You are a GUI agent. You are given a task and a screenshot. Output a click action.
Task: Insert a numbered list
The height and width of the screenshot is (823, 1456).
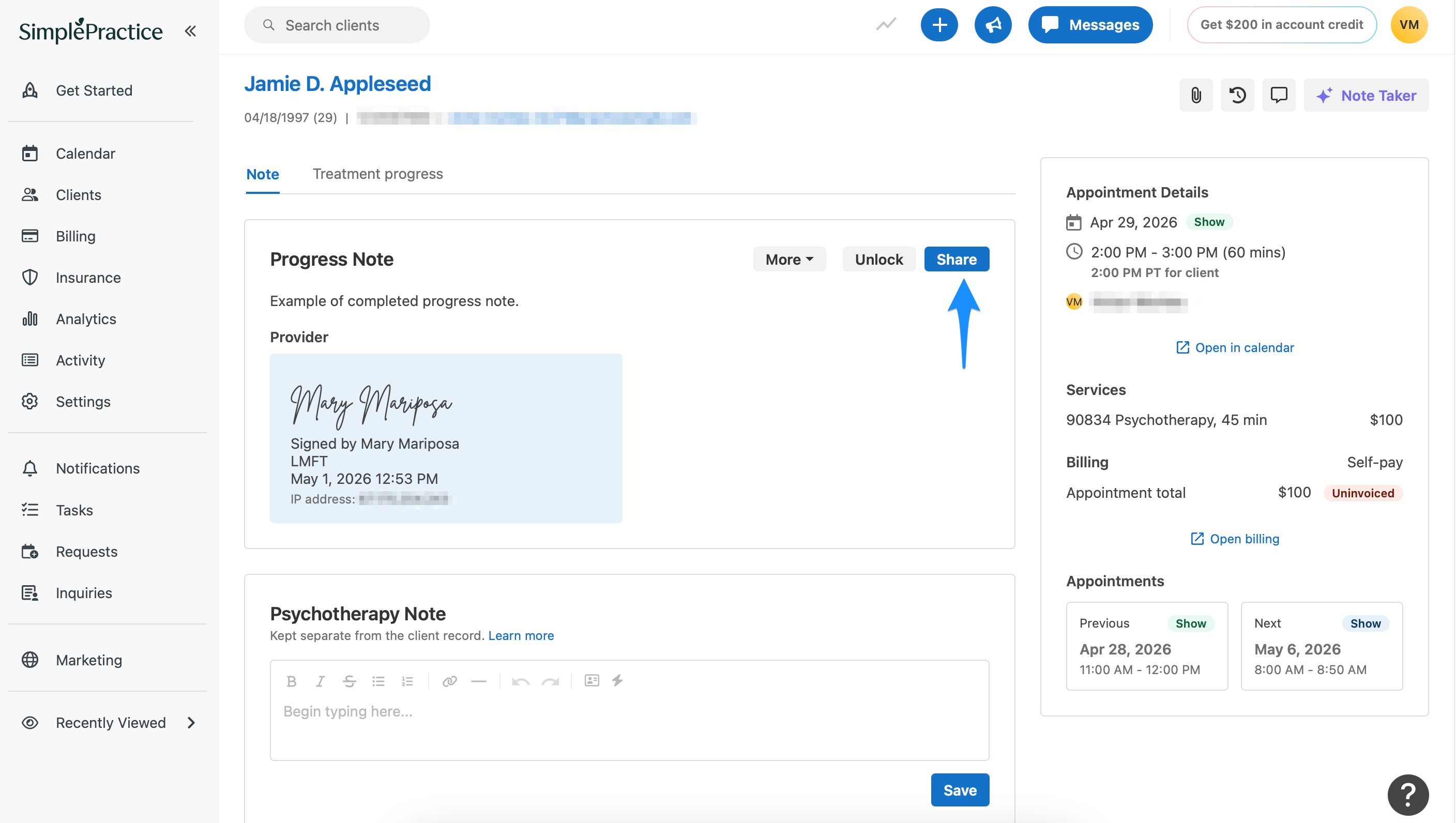[x=407, y=681]
